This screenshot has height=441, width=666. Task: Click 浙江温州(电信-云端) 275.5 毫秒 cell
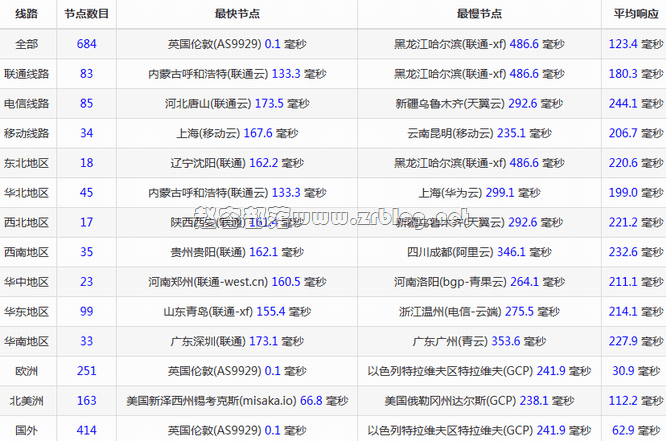(479, 311)
